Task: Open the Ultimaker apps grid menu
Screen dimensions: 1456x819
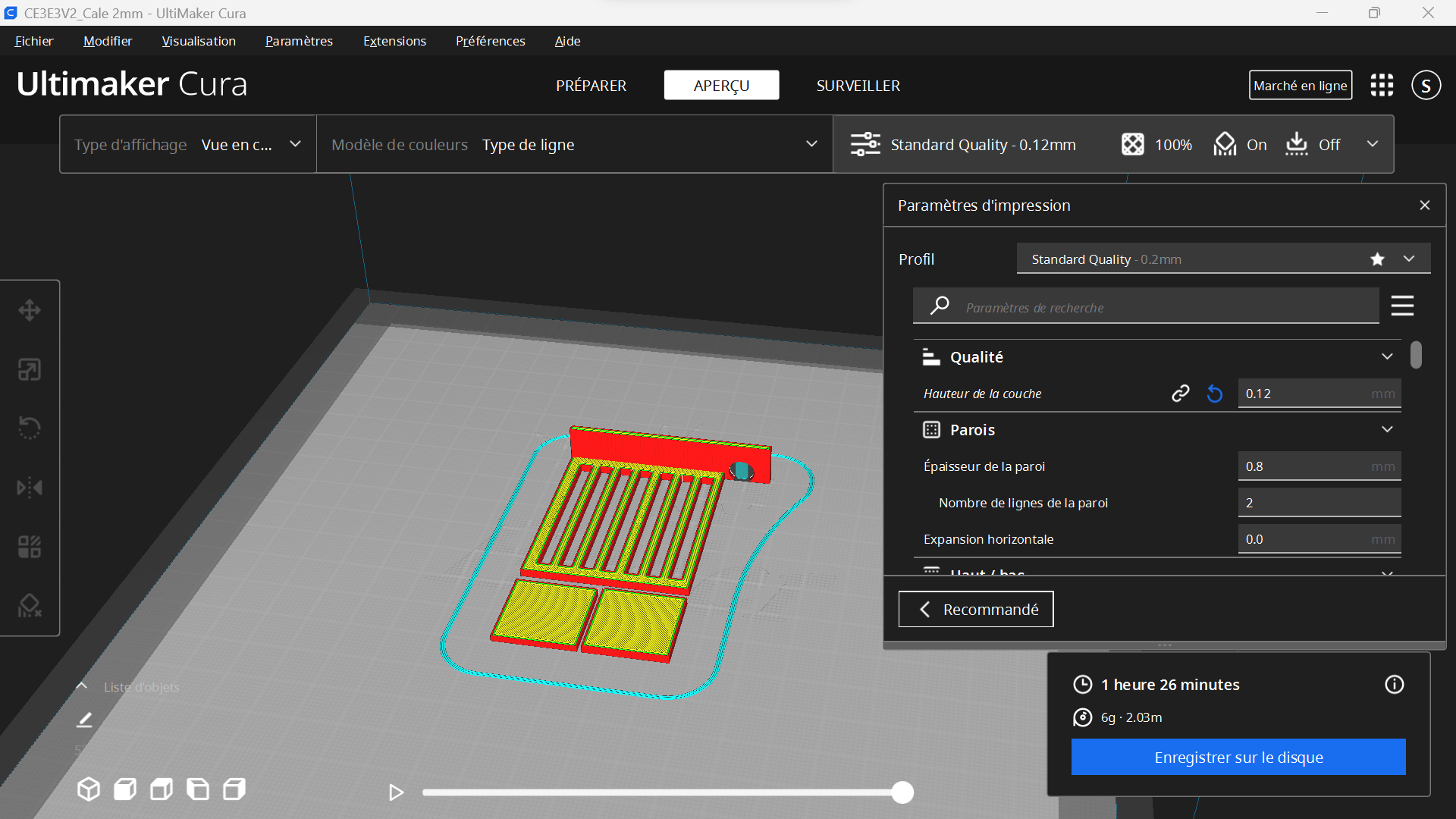Action: tap(1382, 85)
